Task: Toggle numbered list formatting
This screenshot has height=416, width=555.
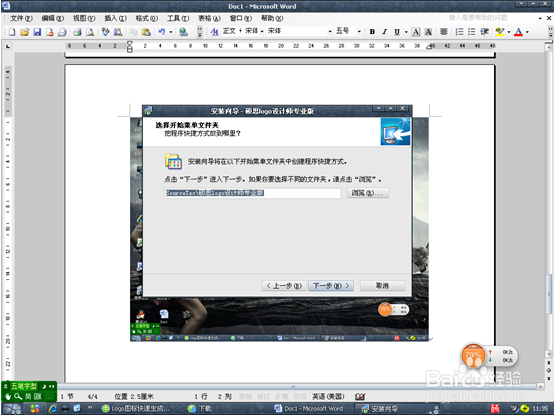Action: click(x=459, y=32)
